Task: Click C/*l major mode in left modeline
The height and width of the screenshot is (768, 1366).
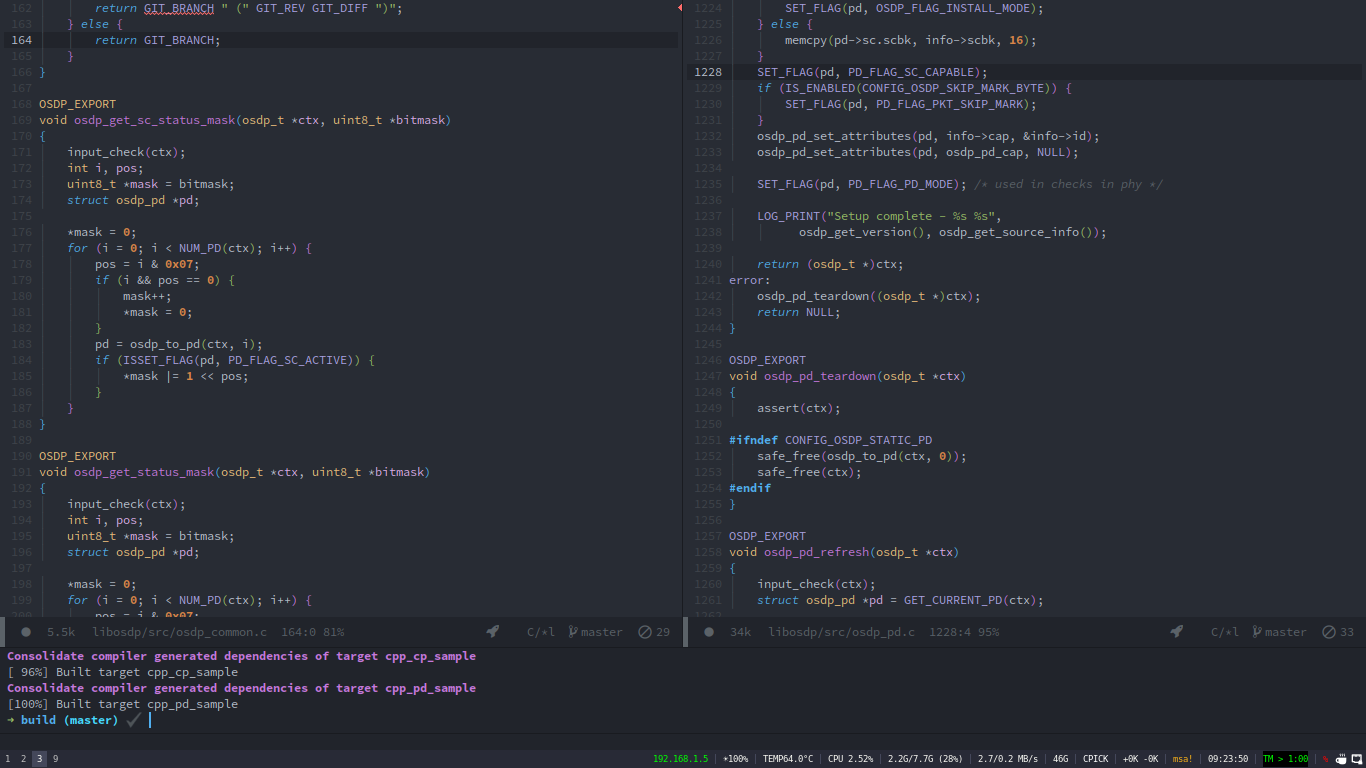Action: pyautogui.click(x=541, y=632)
